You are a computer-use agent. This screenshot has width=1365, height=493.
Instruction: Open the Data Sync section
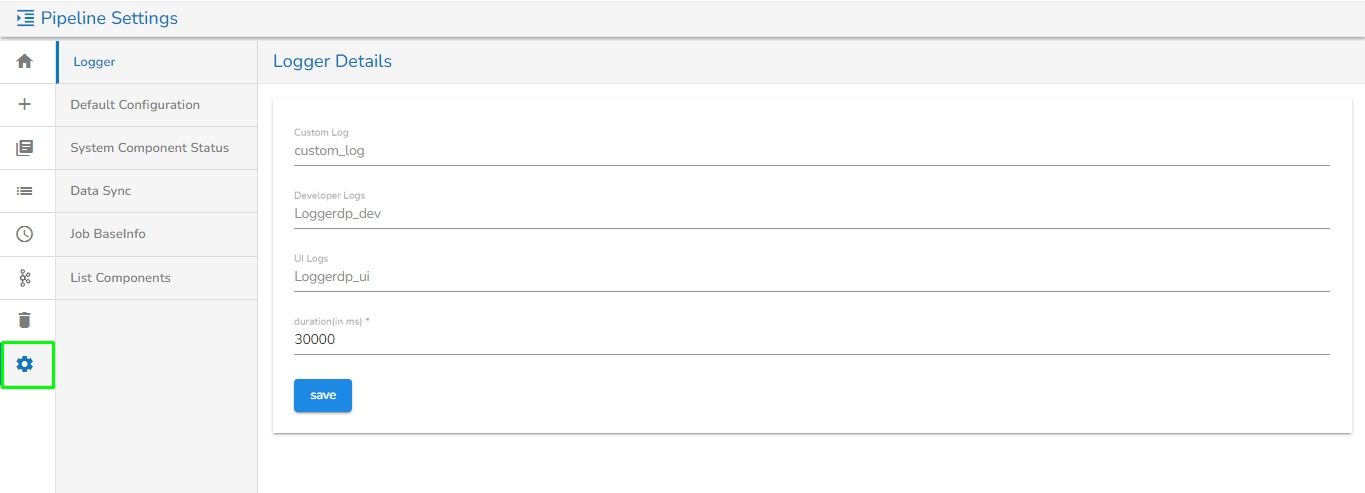point(101,191)
